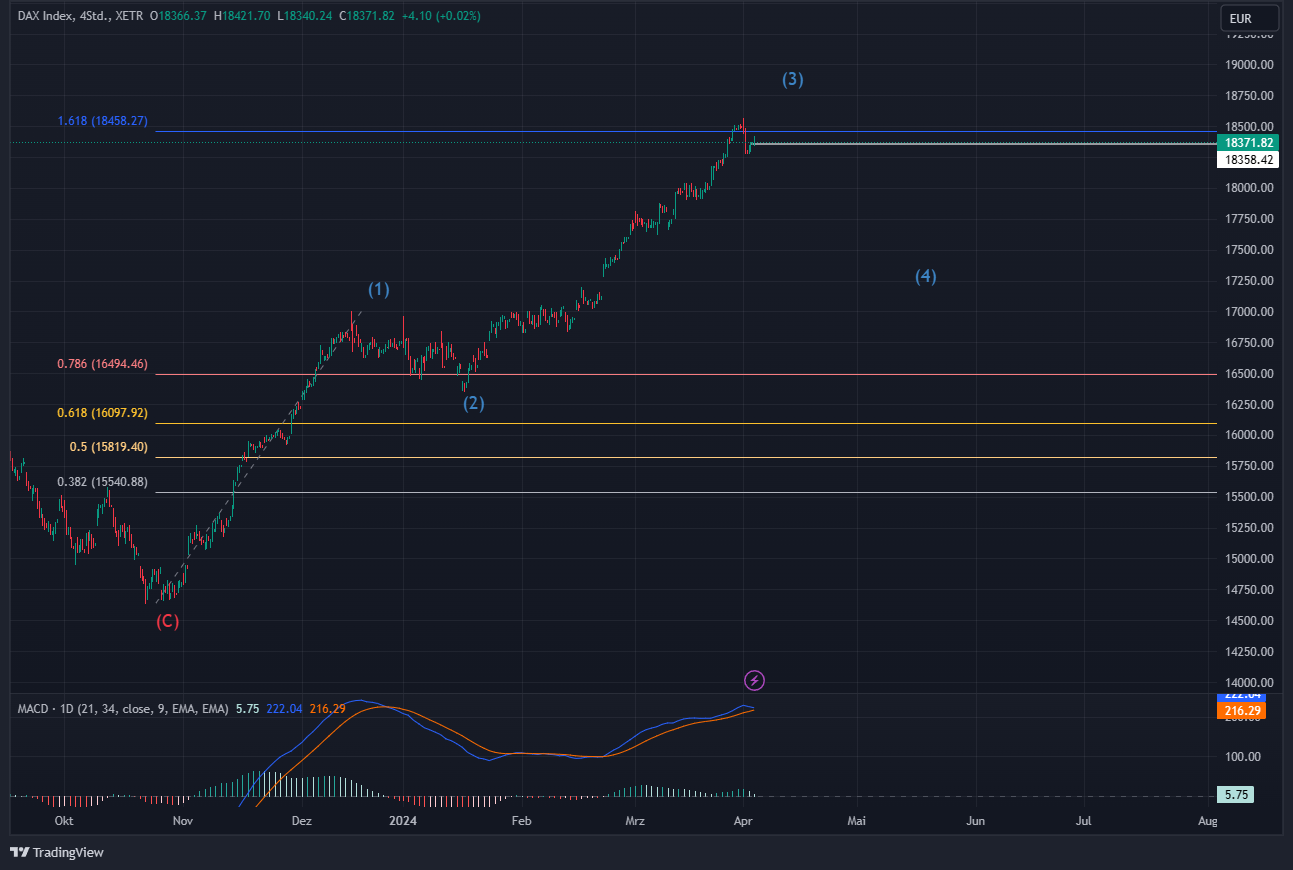Select the wave (3) annotation on the chart
This screenshot has width=1293, height=870.
pos(793,79)
